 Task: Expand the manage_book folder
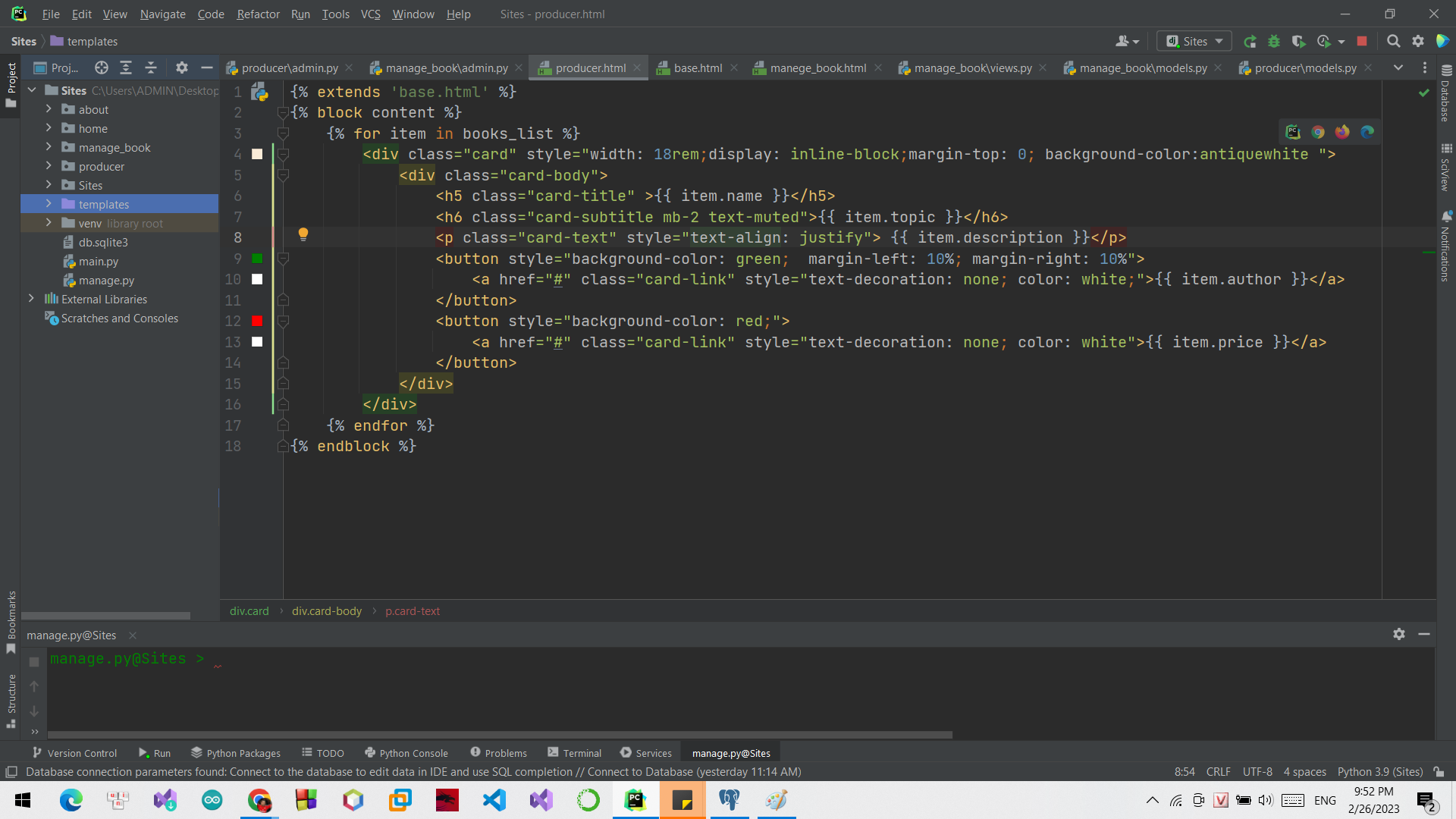[49, 147]
